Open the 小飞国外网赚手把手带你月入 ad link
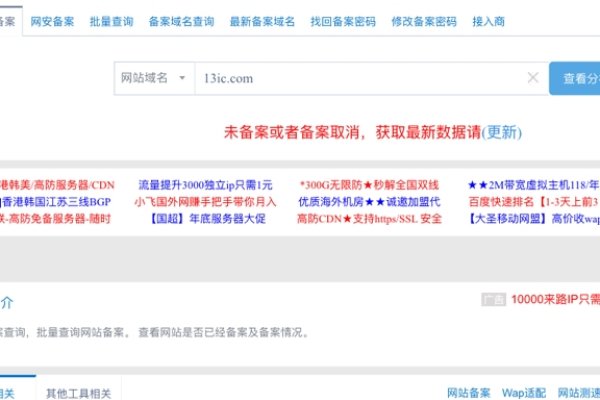 point(205,202)
